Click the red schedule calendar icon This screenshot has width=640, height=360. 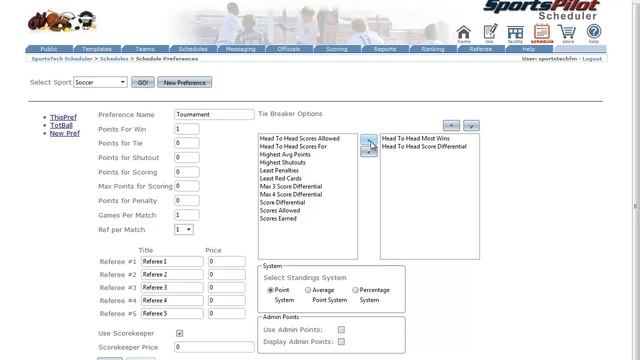coord(542,33)
